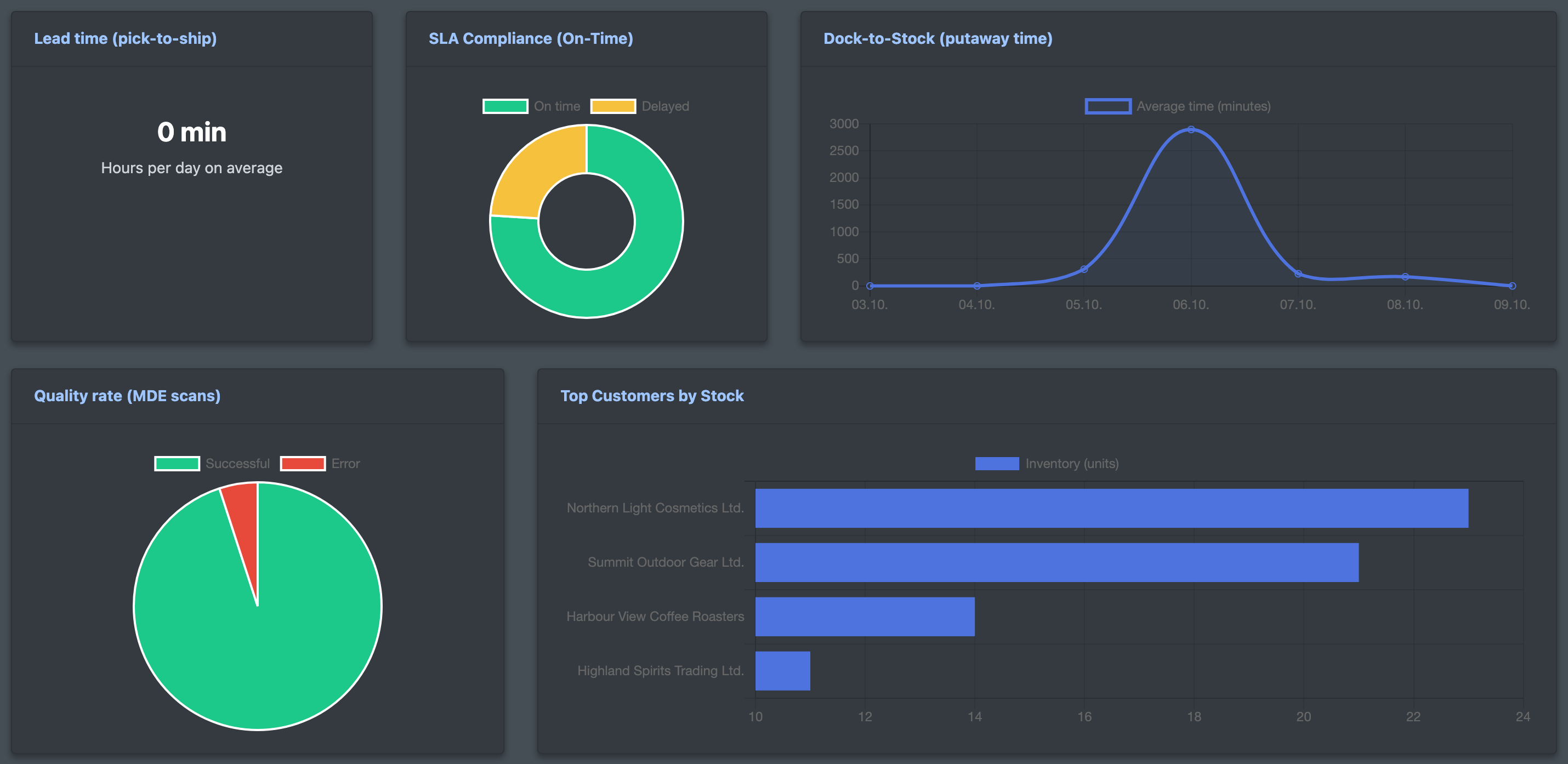Click the 07.10. line data point
Viewport: 1568px width, 764px height.
[1298, 273]
